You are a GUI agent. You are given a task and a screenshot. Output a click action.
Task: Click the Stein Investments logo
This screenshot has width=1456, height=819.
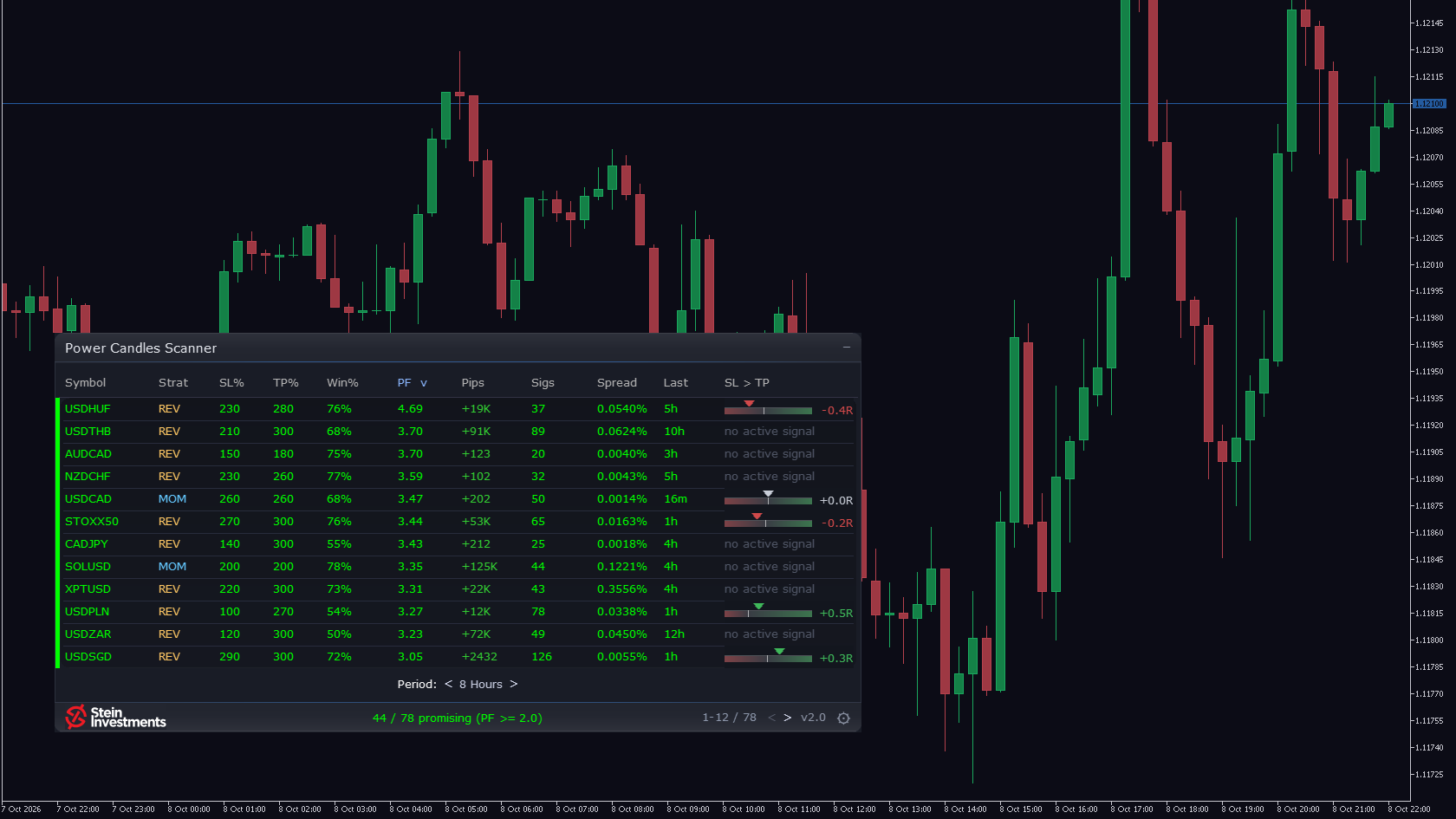pos(115,717)
